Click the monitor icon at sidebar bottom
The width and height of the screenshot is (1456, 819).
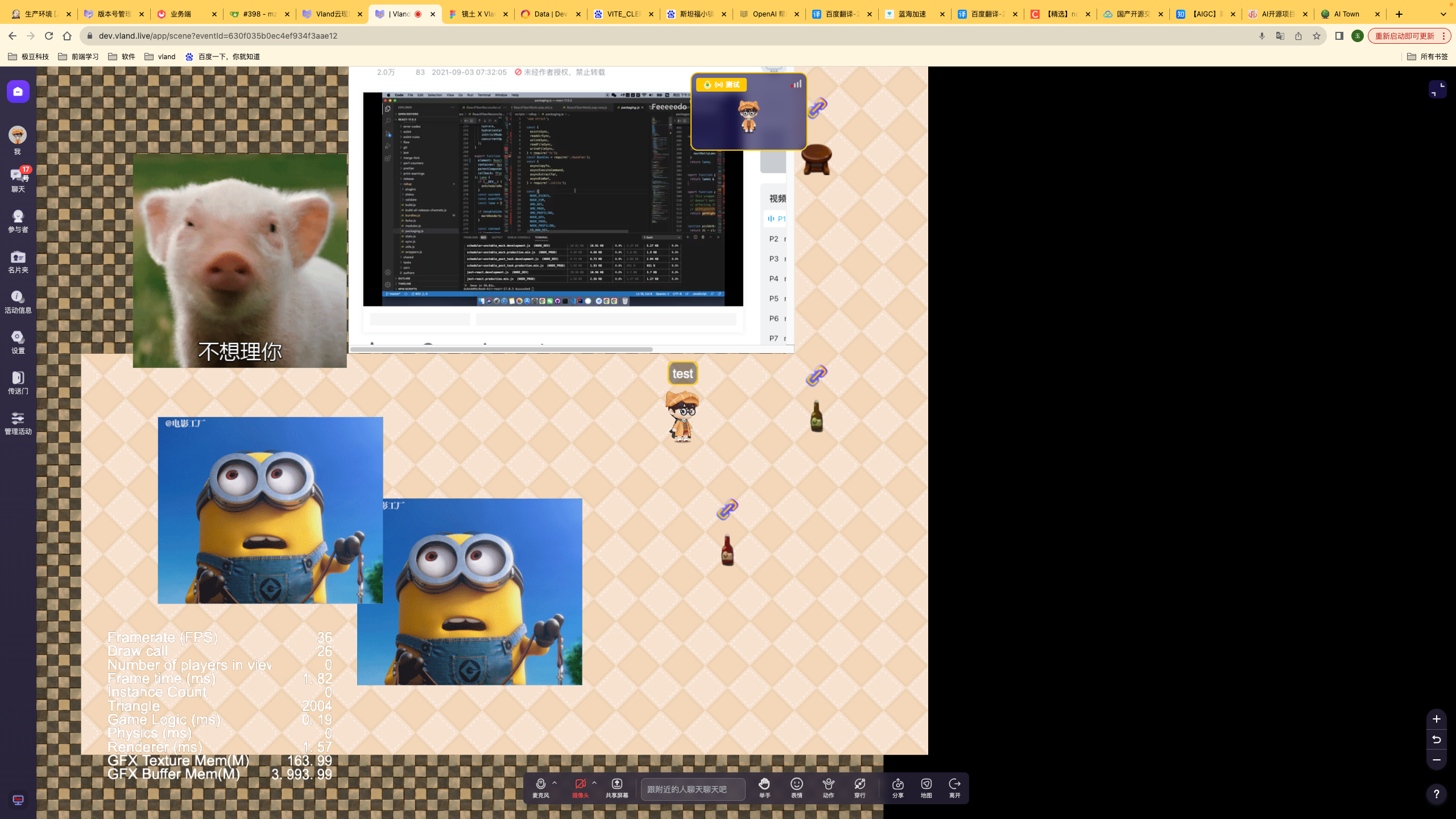click(x=18, y=800)
